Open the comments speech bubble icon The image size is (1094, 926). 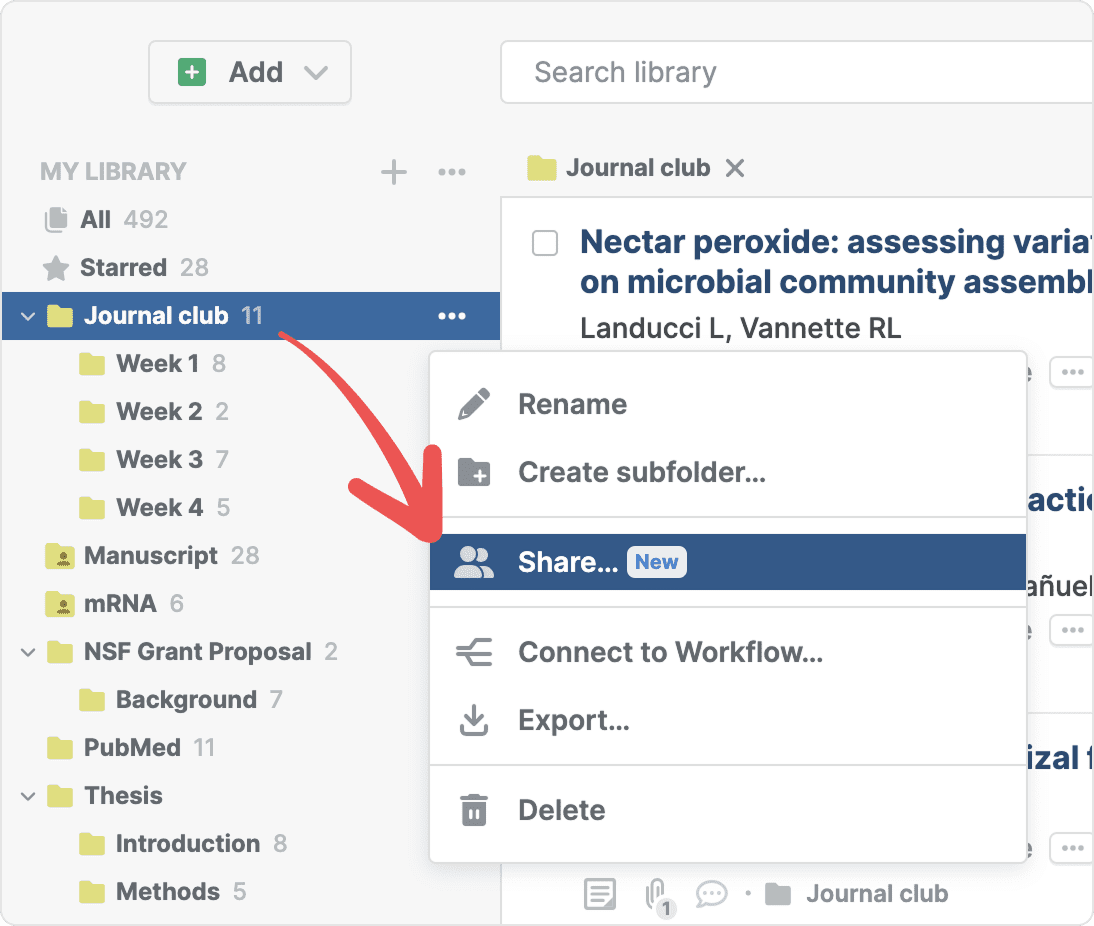click(x=711, y=893)
